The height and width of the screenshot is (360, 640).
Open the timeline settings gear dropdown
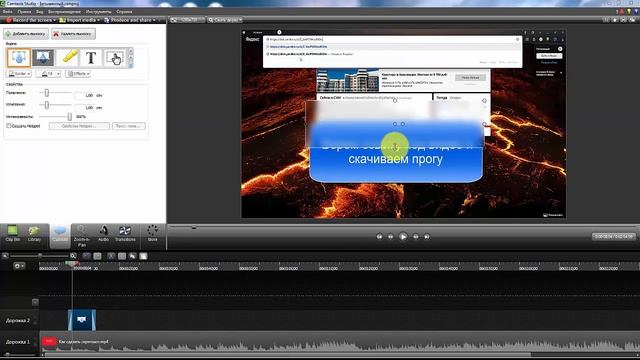coord(19,266)
